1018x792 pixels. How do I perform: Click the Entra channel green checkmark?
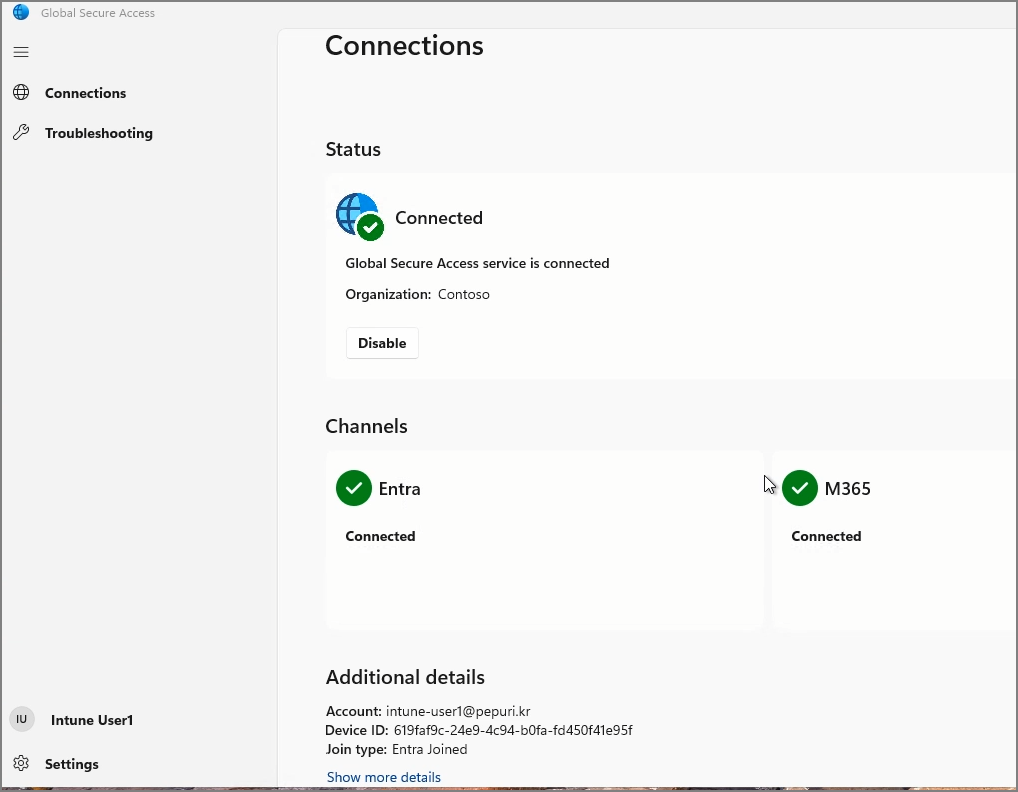pyautogui.click(x=354, y=488)
